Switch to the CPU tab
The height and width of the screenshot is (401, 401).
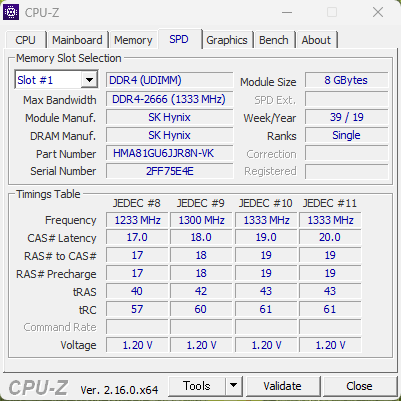pyautogui.click(x=25, y=40)
